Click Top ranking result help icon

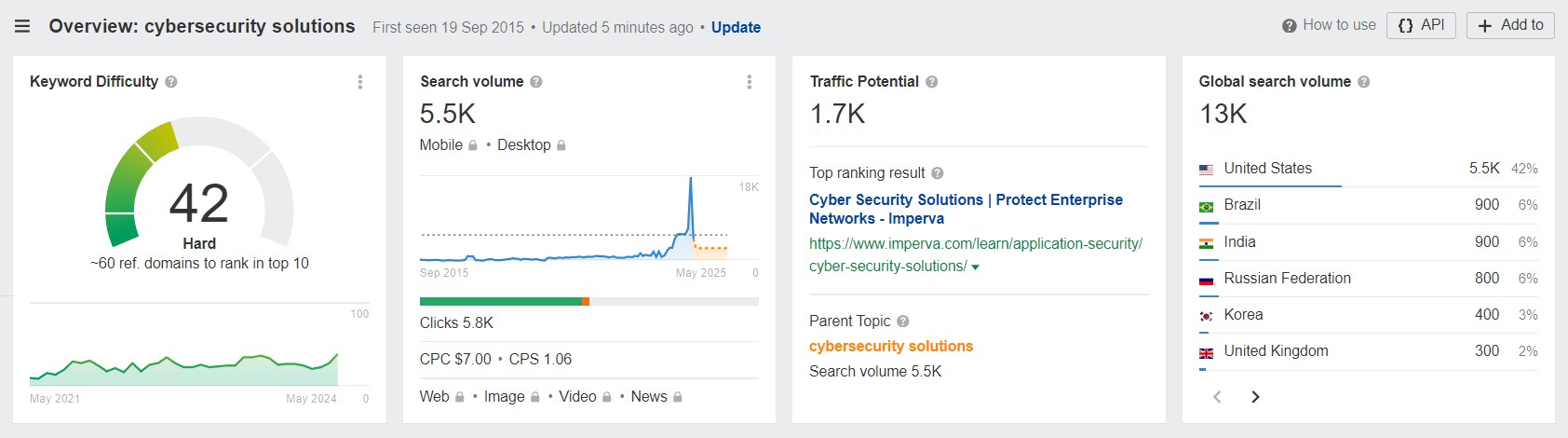[x=938, y=173]
